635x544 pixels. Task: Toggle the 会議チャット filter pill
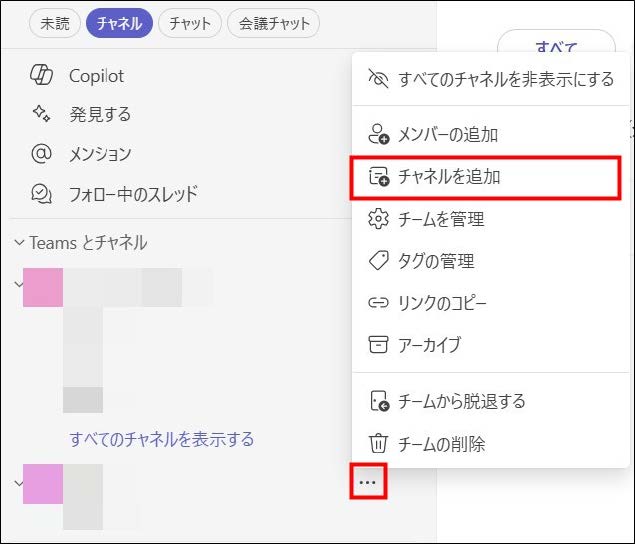(x=273, y=23)
